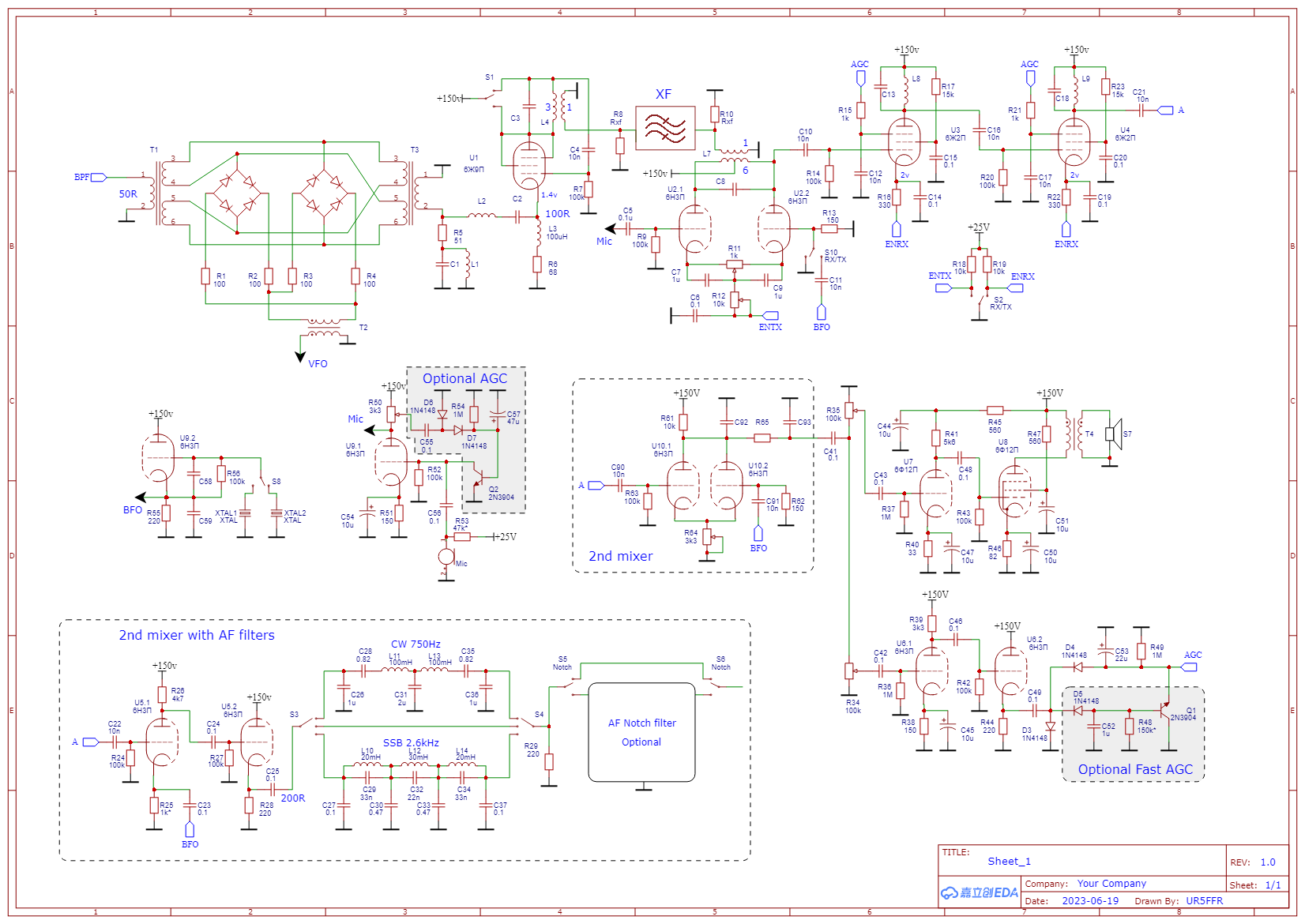Viewport: 1305px width, 924px height.
Task: Select the "Optional Fast AGC" label
Action: tap(1134, 769)
